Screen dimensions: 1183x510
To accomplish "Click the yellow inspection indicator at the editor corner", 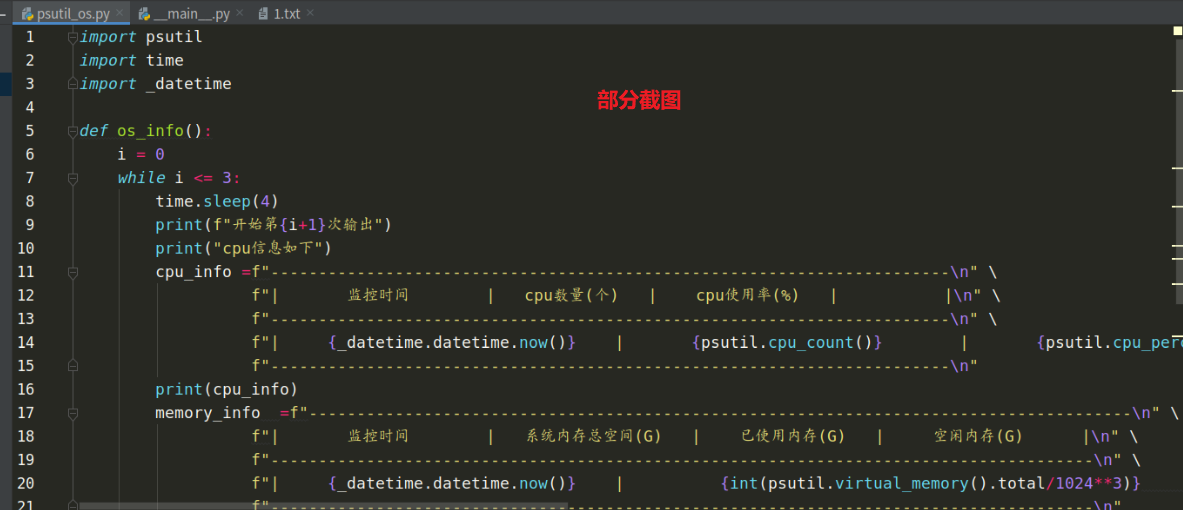I will point(1177,31).
